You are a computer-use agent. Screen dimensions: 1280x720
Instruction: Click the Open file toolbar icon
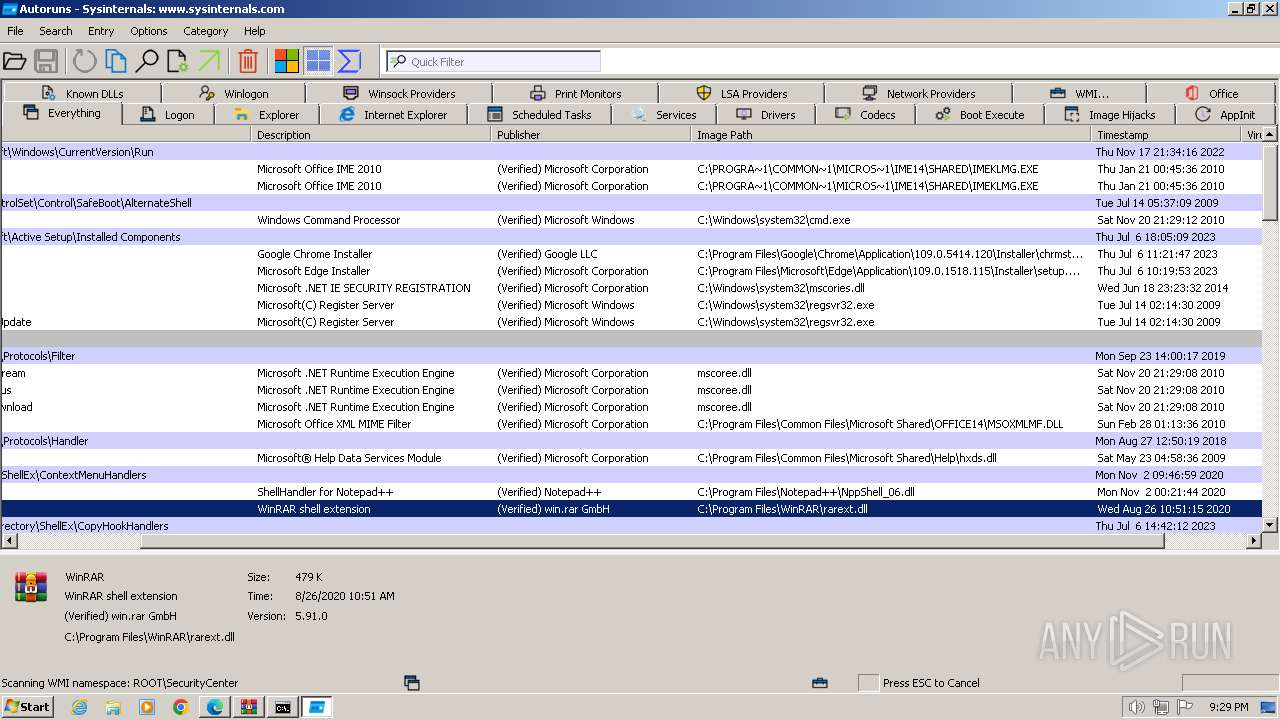[x=14, y=61]
